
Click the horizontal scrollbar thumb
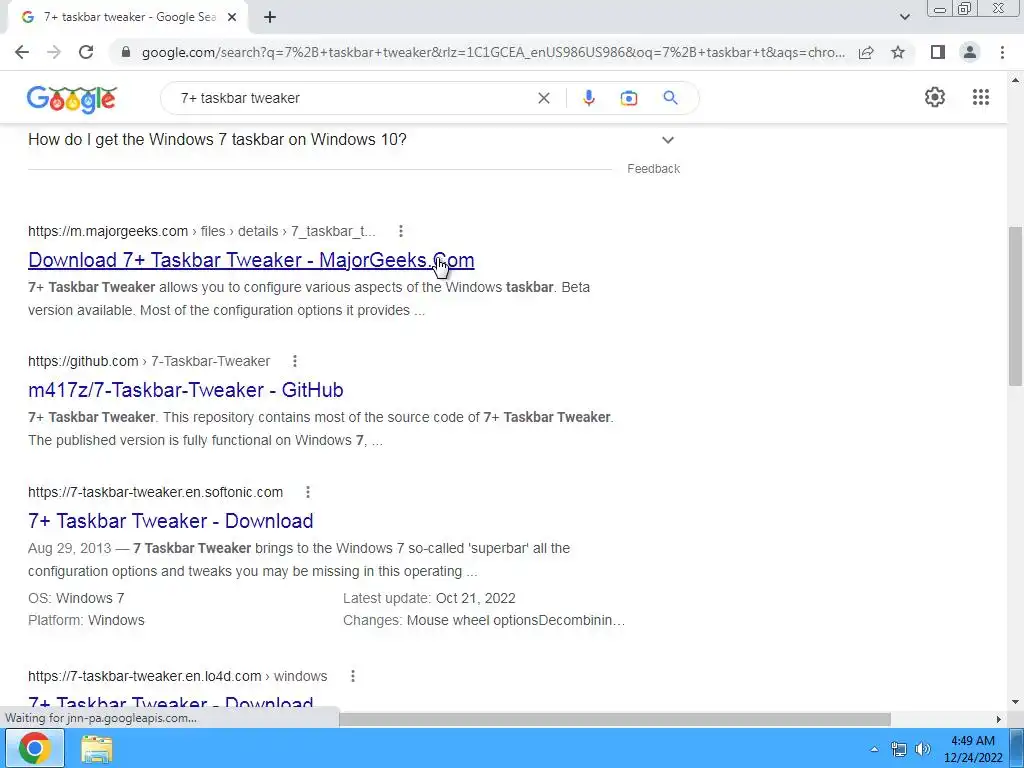pyautogui.click(x=615, y=719)
